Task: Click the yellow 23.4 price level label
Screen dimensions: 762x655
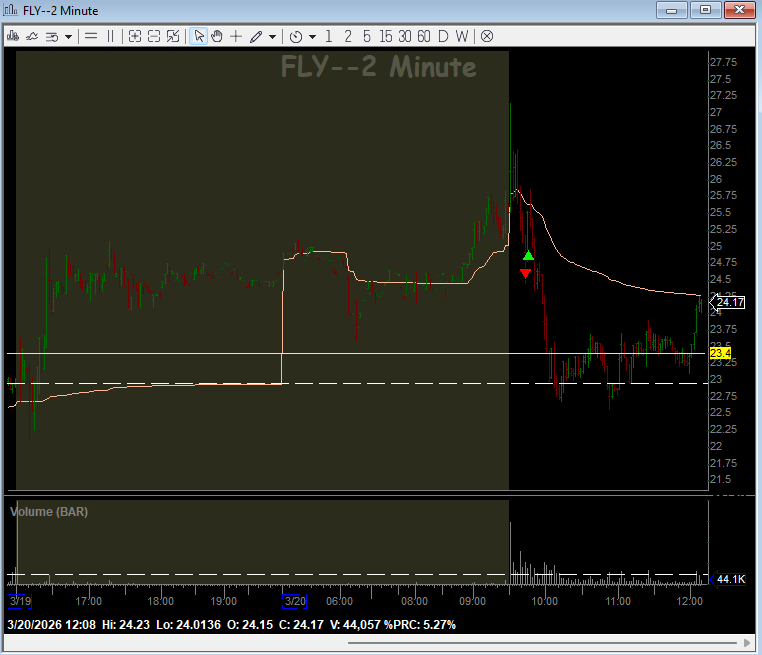Action: 720,353
